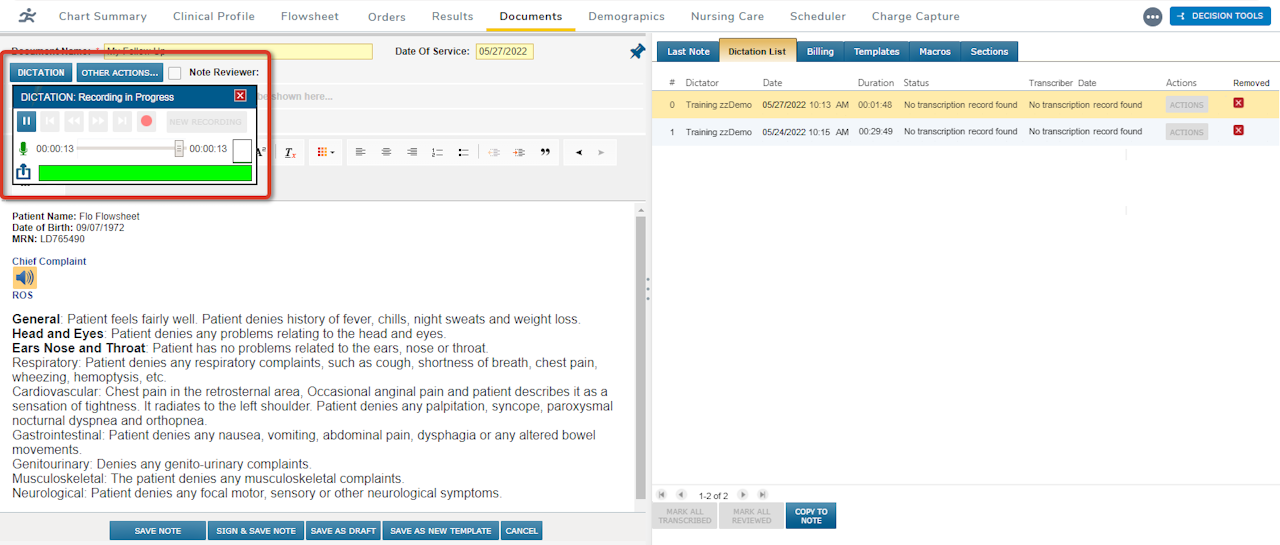Toggle the Note Reviewer checkbox
Screen dimensions: 1280x545
tap(175, 72)
